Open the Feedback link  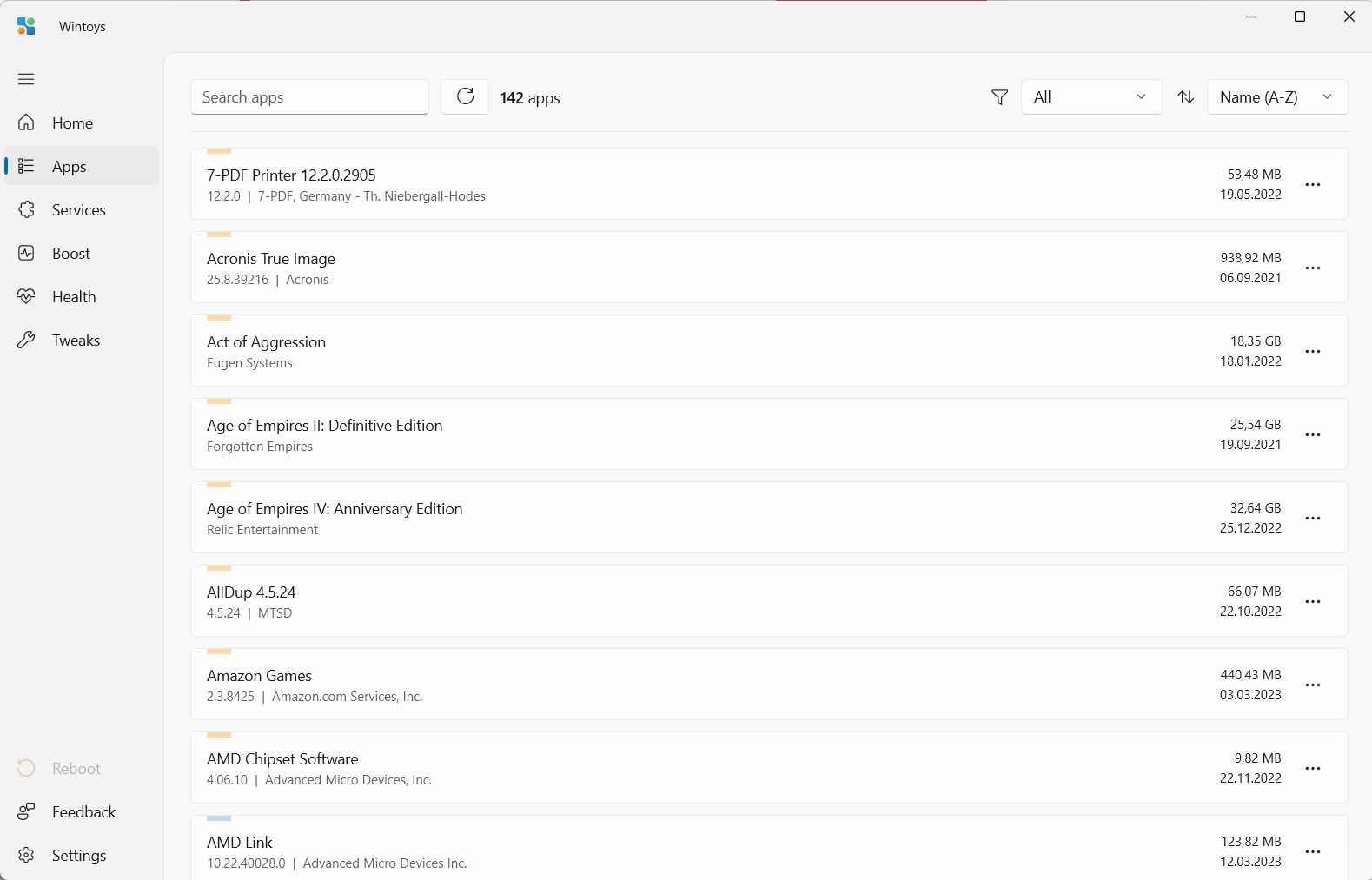point(82,811)
